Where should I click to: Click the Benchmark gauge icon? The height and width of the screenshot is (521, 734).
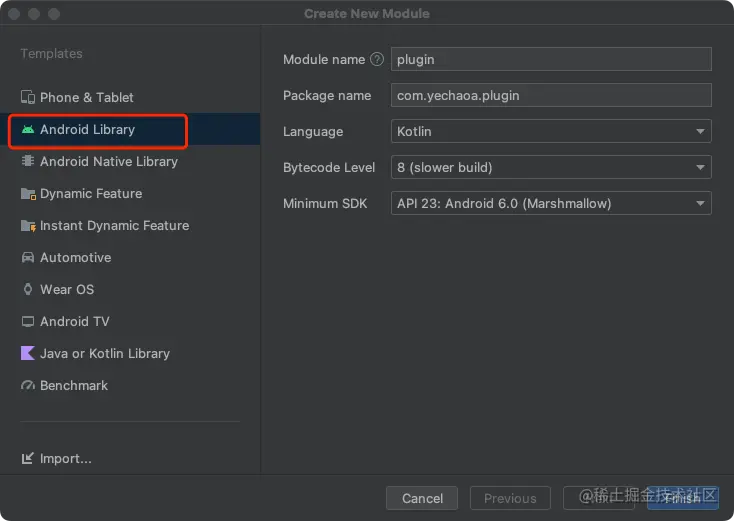(x=28, y=386)
